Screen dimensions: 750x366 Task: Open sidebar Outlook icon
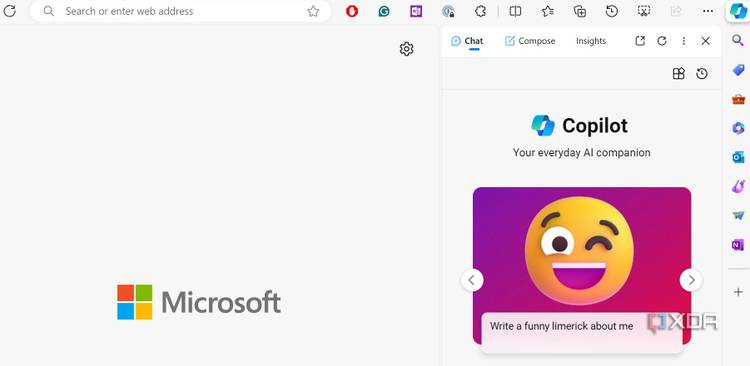[x=738, y=157]
